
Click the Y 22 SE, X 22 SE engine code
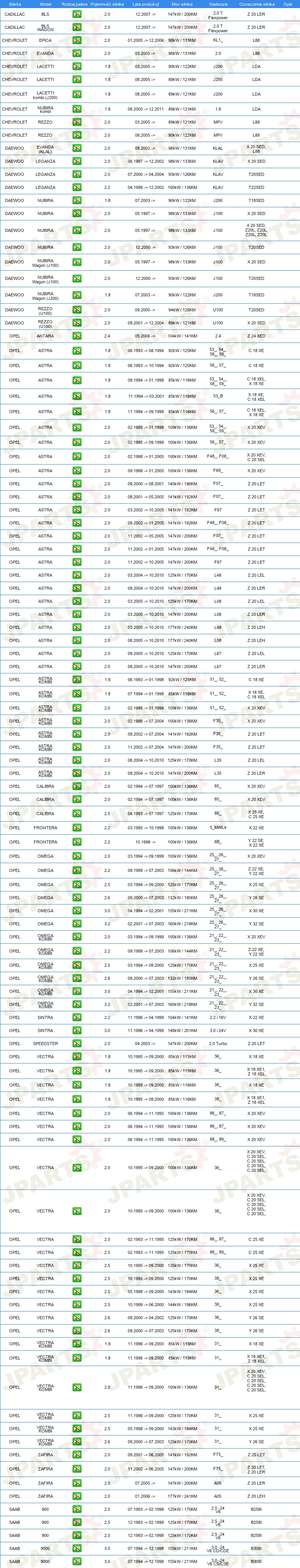(x=256, y=842)
